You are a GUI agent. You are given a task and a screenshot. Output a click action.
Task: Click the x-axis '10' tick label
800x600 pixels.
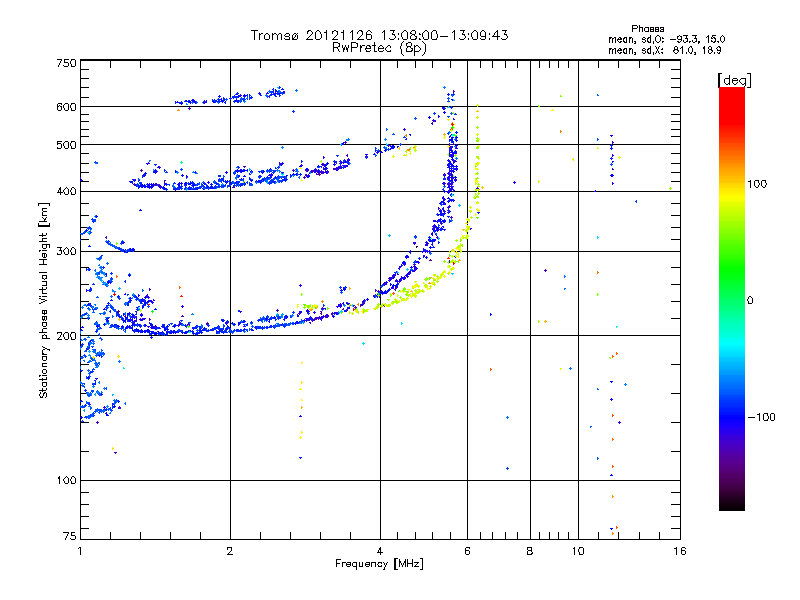coord(578,551)
